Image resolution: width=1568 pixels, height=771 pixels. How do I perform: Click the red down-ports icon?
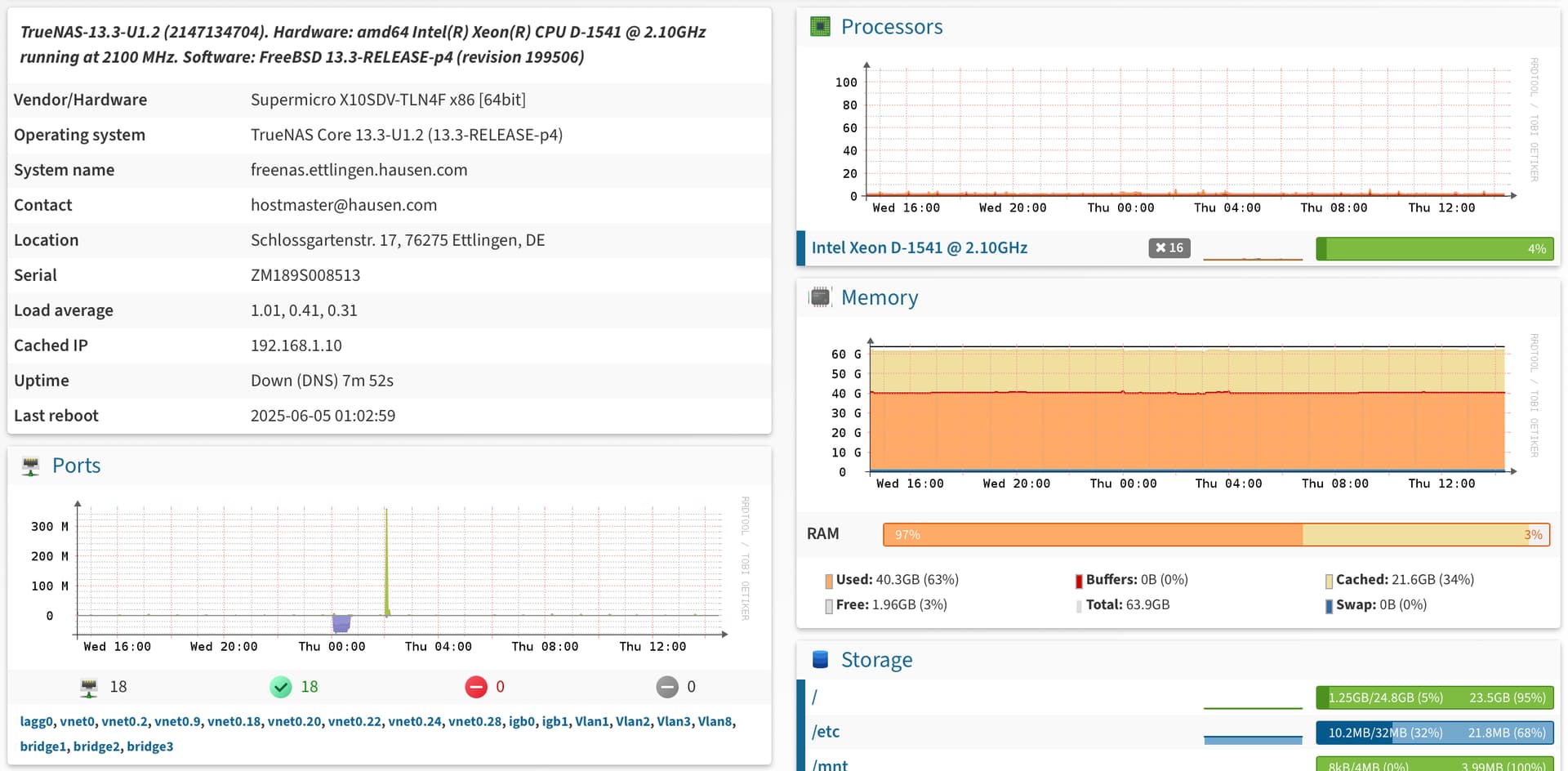[x=476, y=687]
